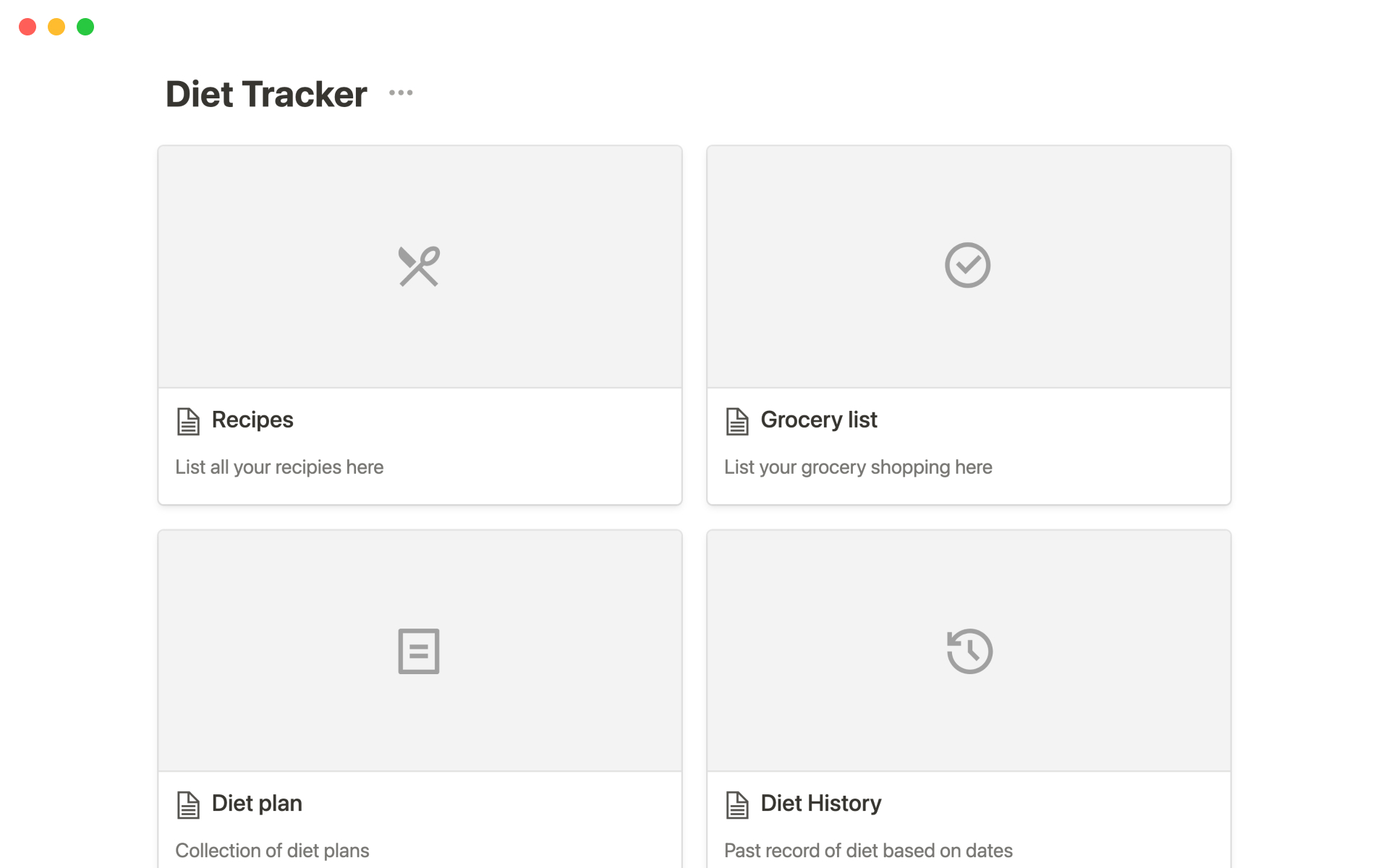Click the Diet Tracker heading
The height and width of the screenshot is (868, 1389).
click(266, 94)
